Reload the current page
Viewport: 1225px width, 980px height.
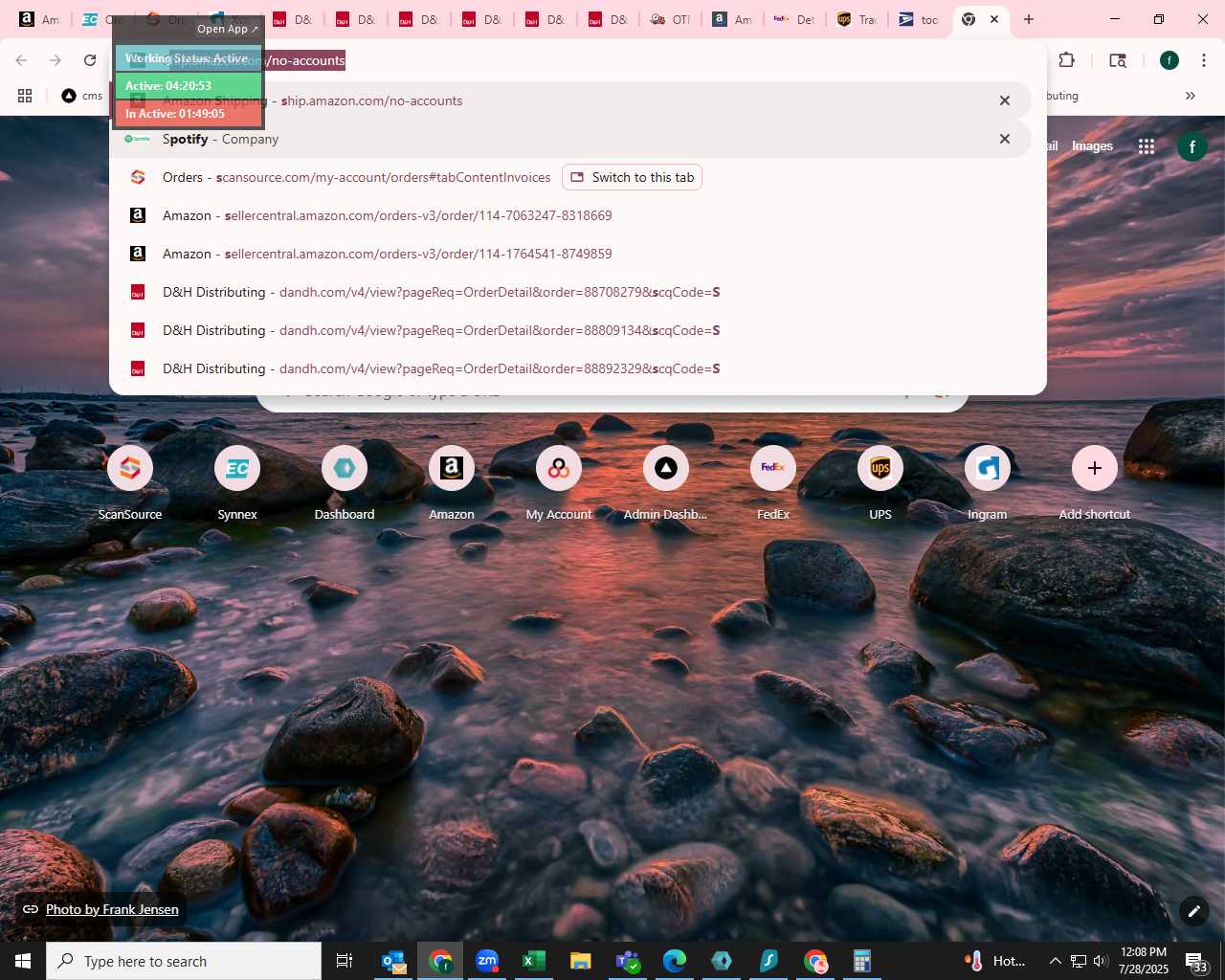point(90,60)
